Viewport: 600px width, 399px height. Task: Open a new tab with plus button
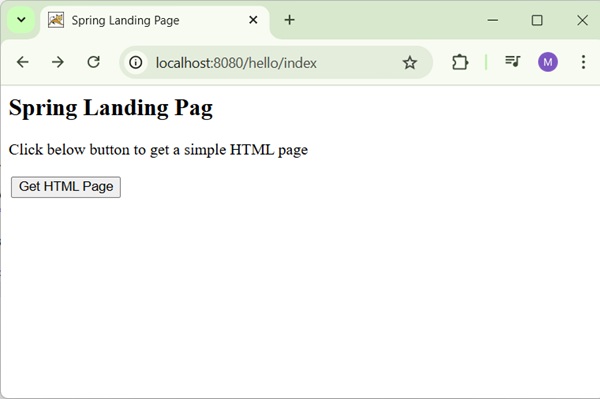pos(290,20)
